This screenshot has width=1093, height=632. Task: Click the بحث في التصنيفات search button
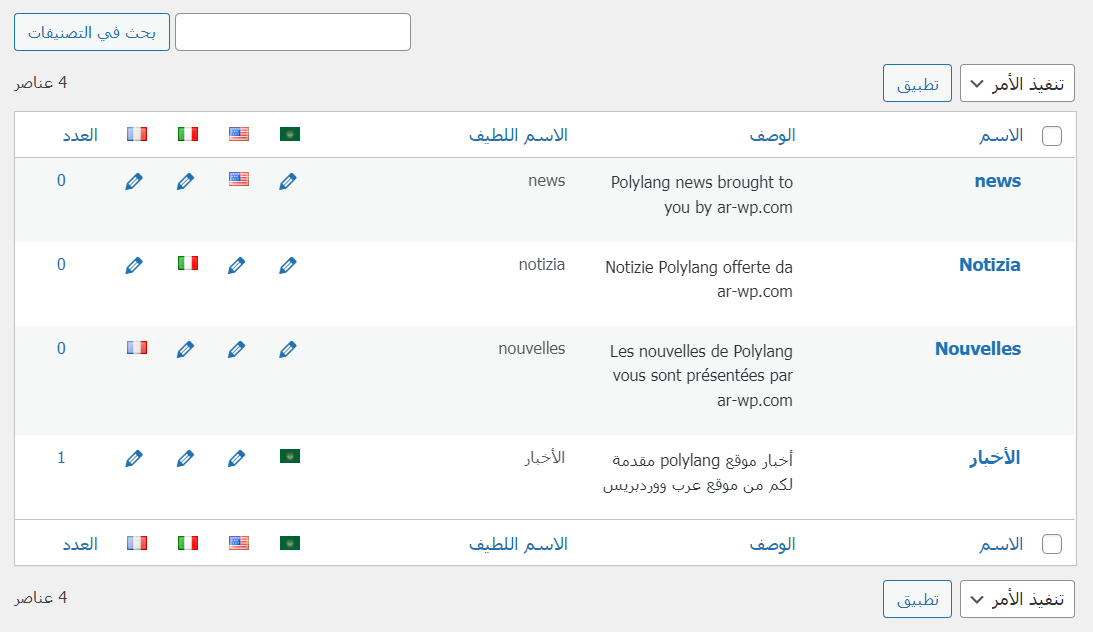tap(92, 32)
